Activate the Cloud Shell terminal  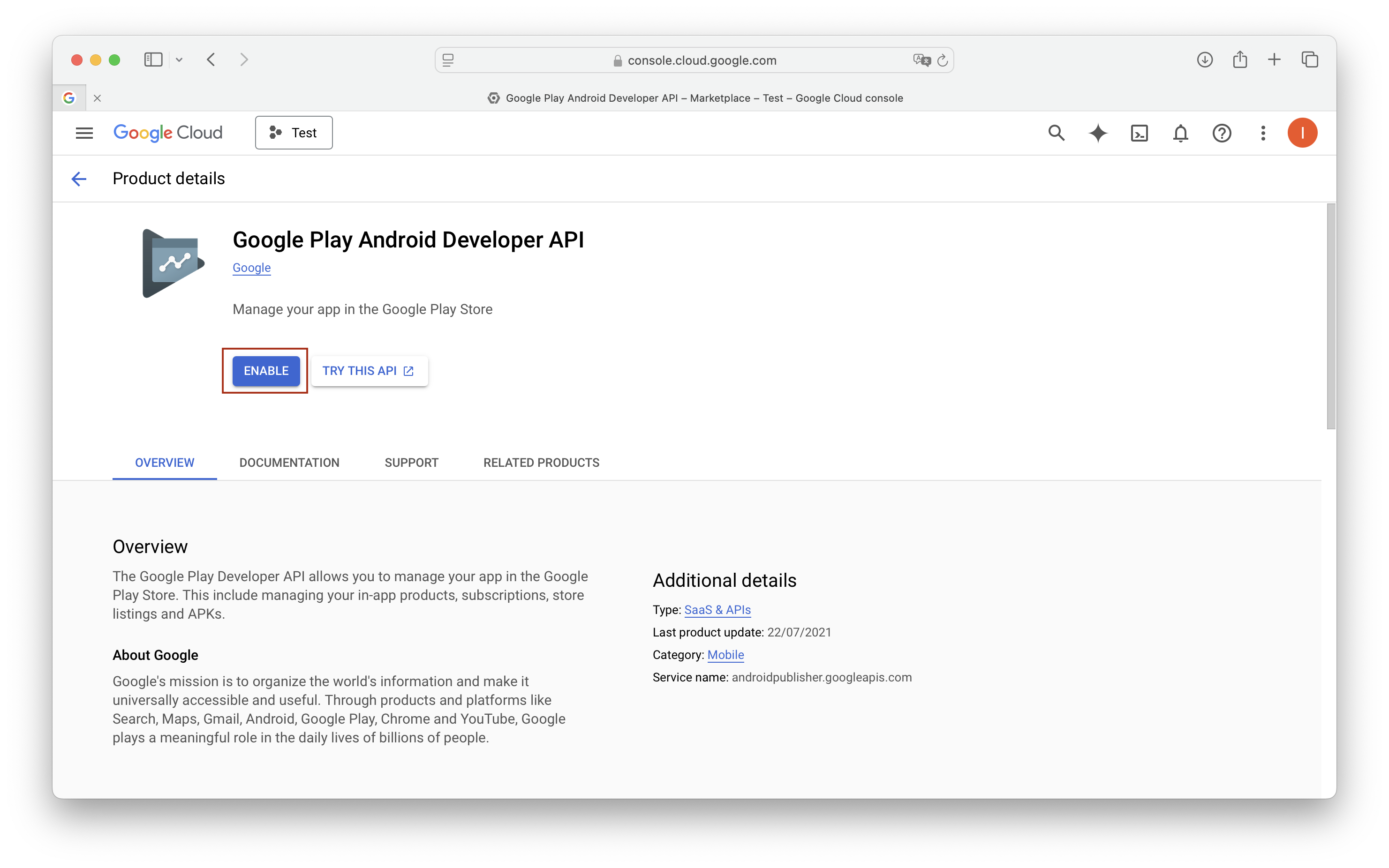[x=1139, y=133]
